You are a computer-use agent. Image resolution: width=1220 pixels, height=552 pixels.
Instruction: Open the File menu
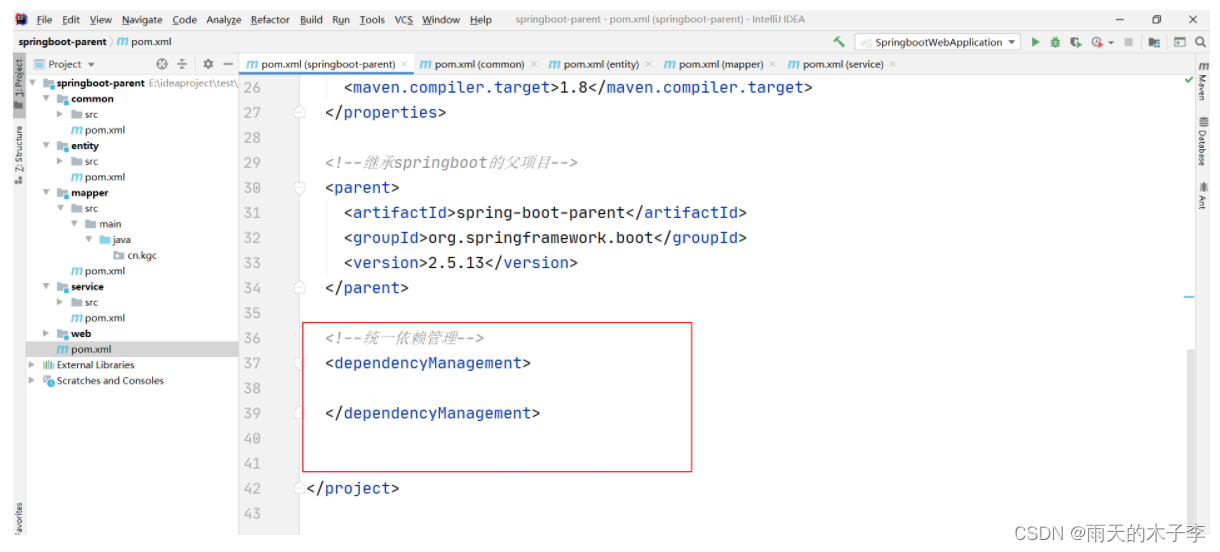click(x=44, y=19)
